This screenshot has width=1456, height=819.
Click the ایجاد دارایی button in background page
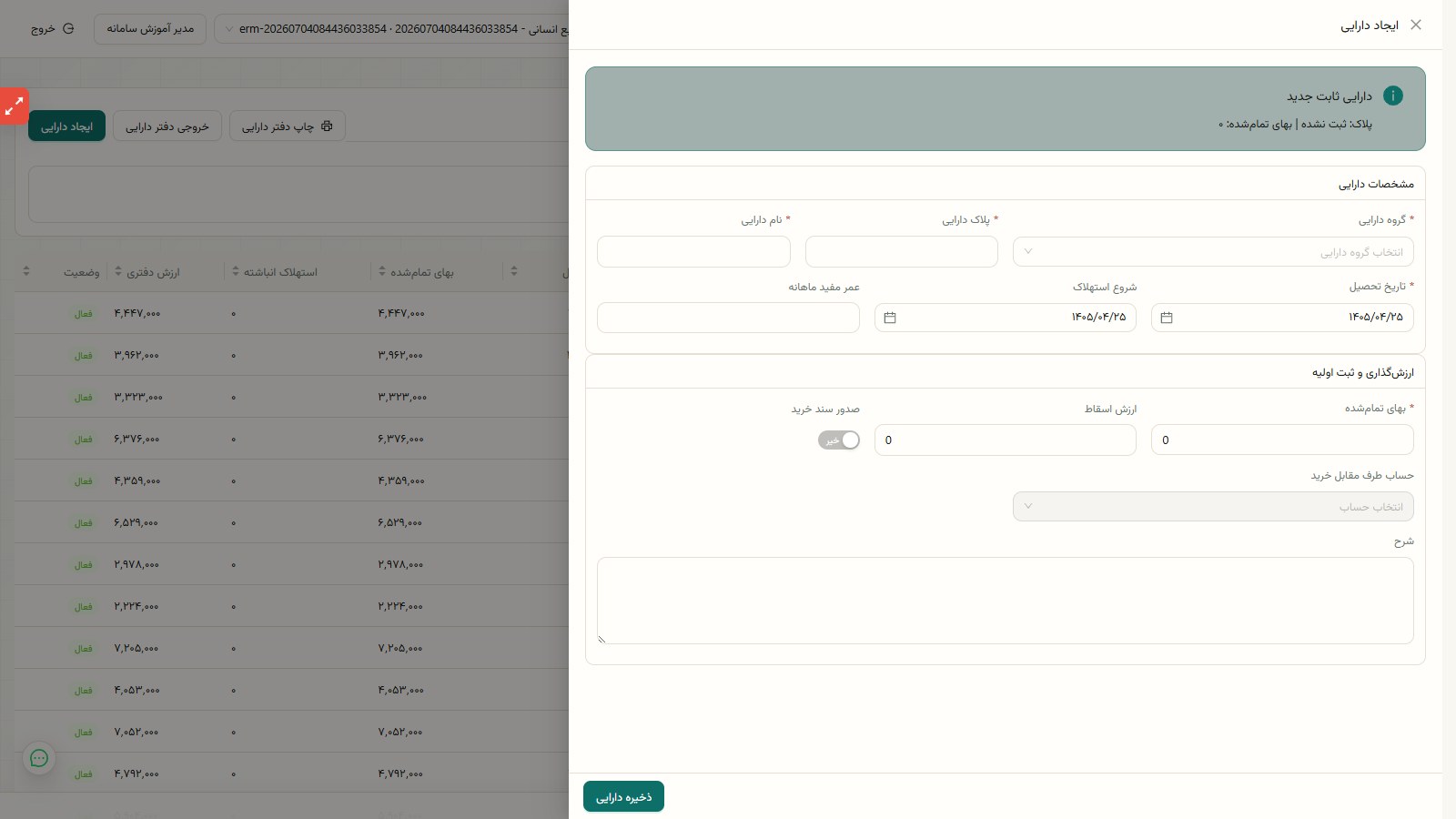point(66,126)
